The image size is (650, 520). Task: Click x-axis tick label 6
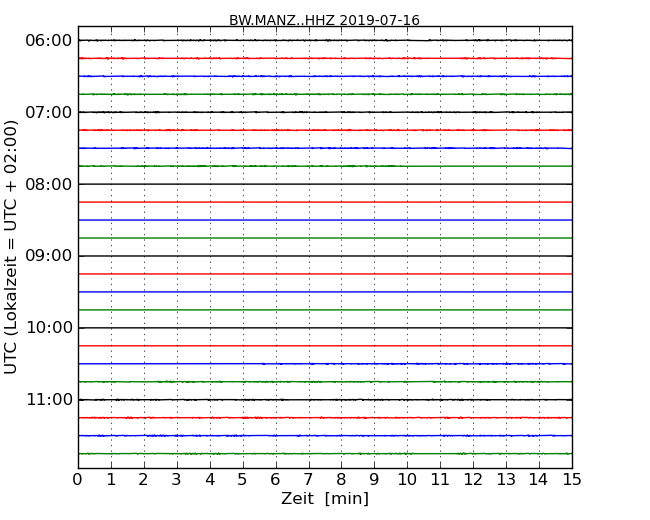(x=275, y=480)
